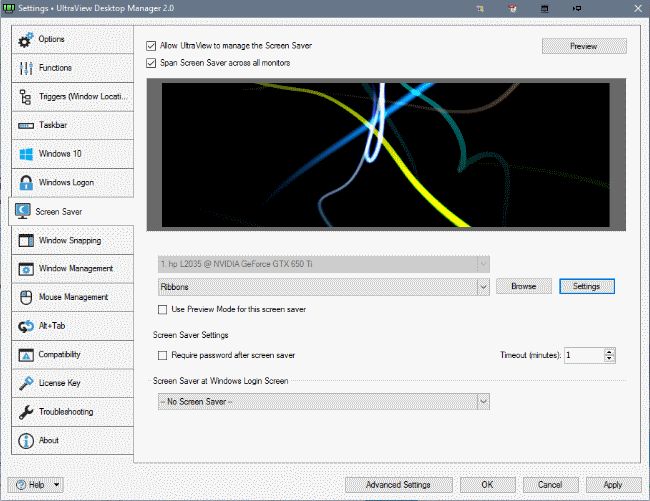650x501 pixels.
Task: Uncheck Span Screen Saver across all monitors
Action: point(151,63)
